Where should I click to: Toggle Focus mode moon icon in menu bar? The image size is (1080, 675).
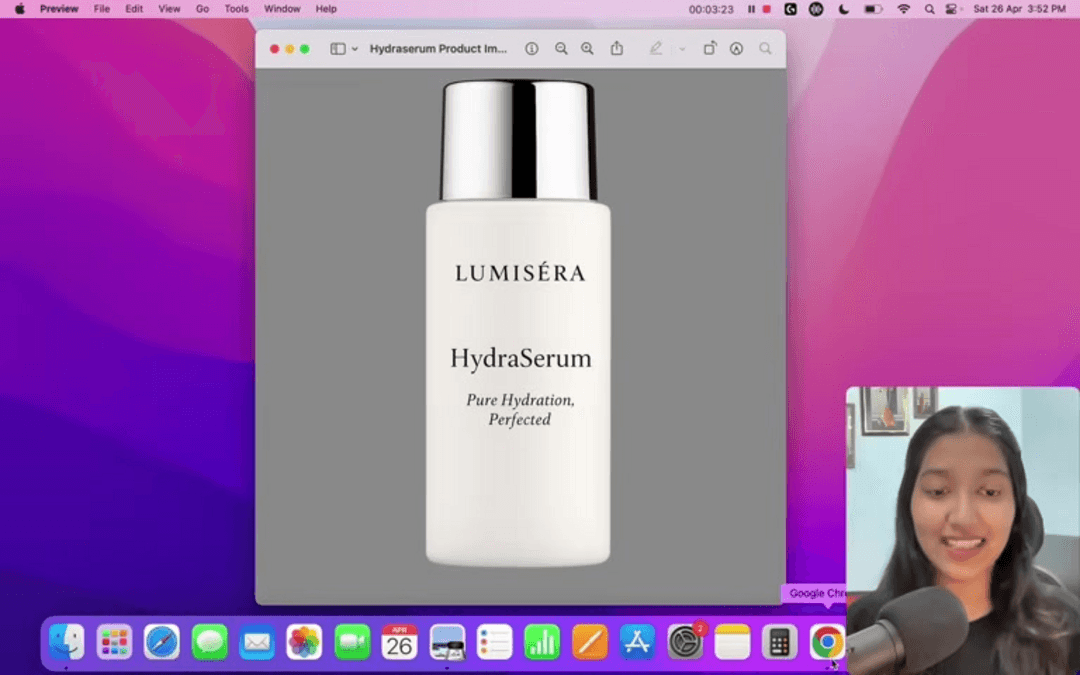[x=843, y=9]
